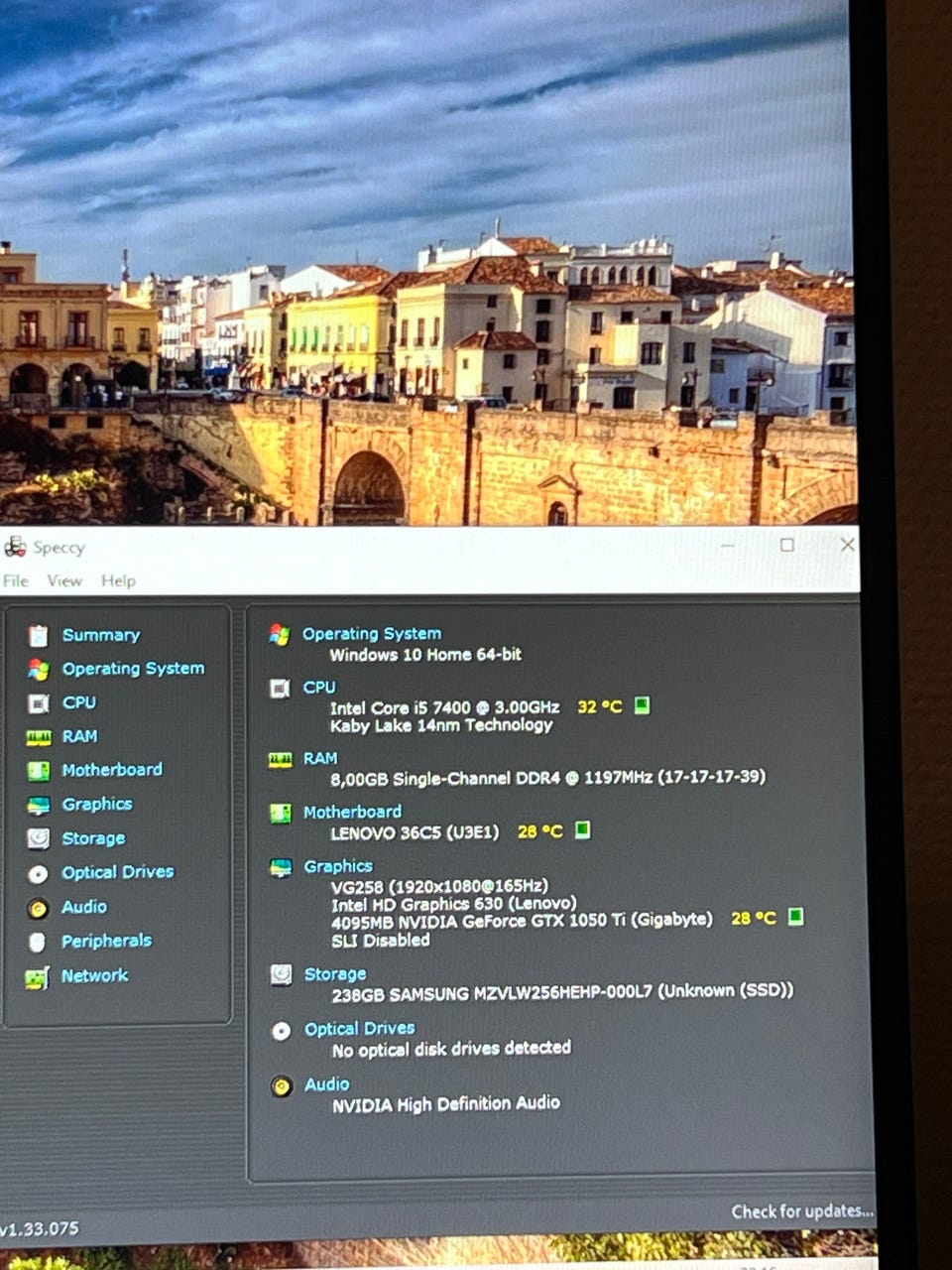
Task: Select the RAM stick icon in sidebar
Action: [38, 737]
